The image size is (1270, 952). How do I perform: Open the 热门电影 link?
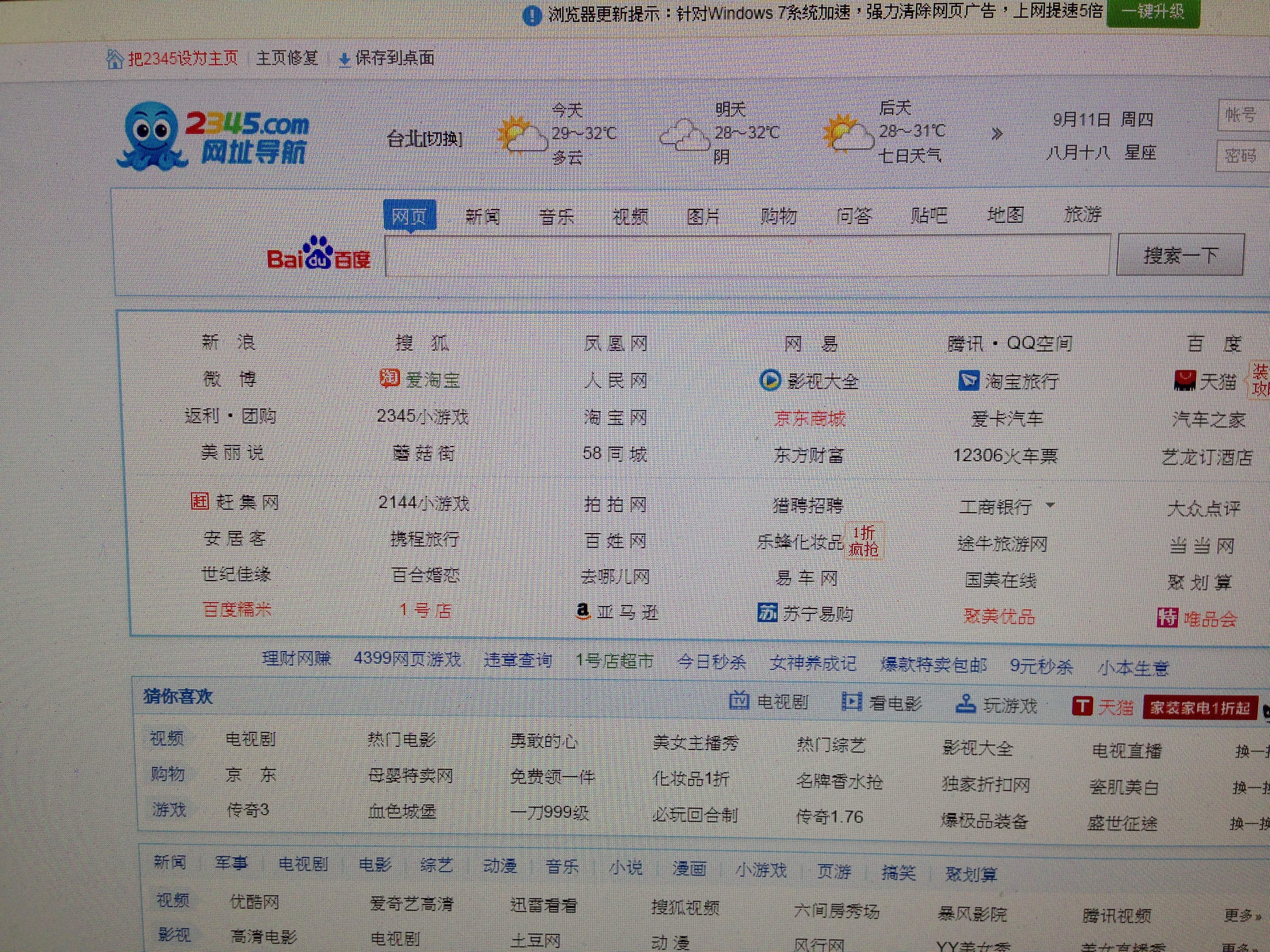coord(401,739)
